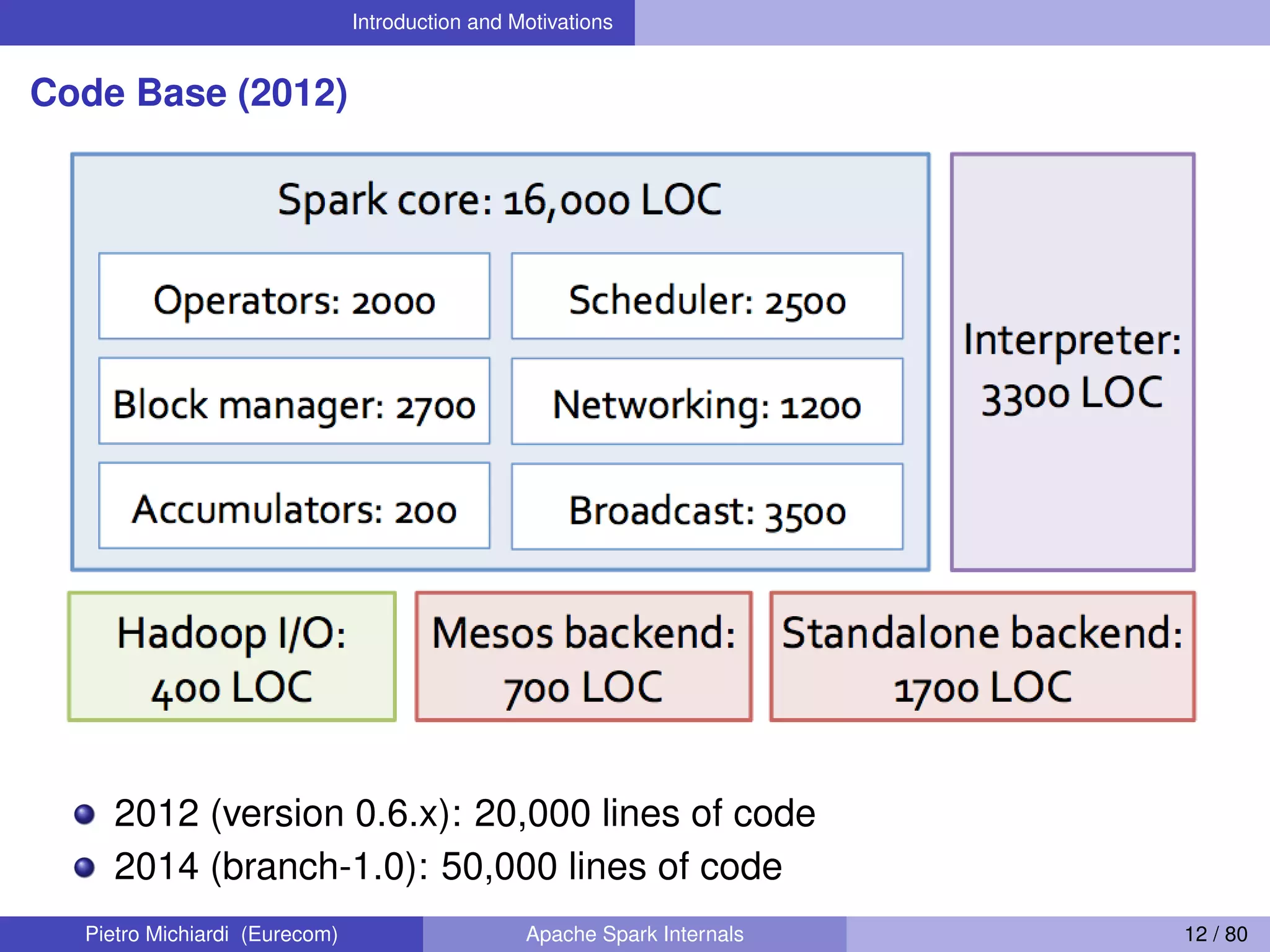This screenshot has height=952, width=1270.
Task: Select the Scheduler: 2500 box
Action: (707, 296)
